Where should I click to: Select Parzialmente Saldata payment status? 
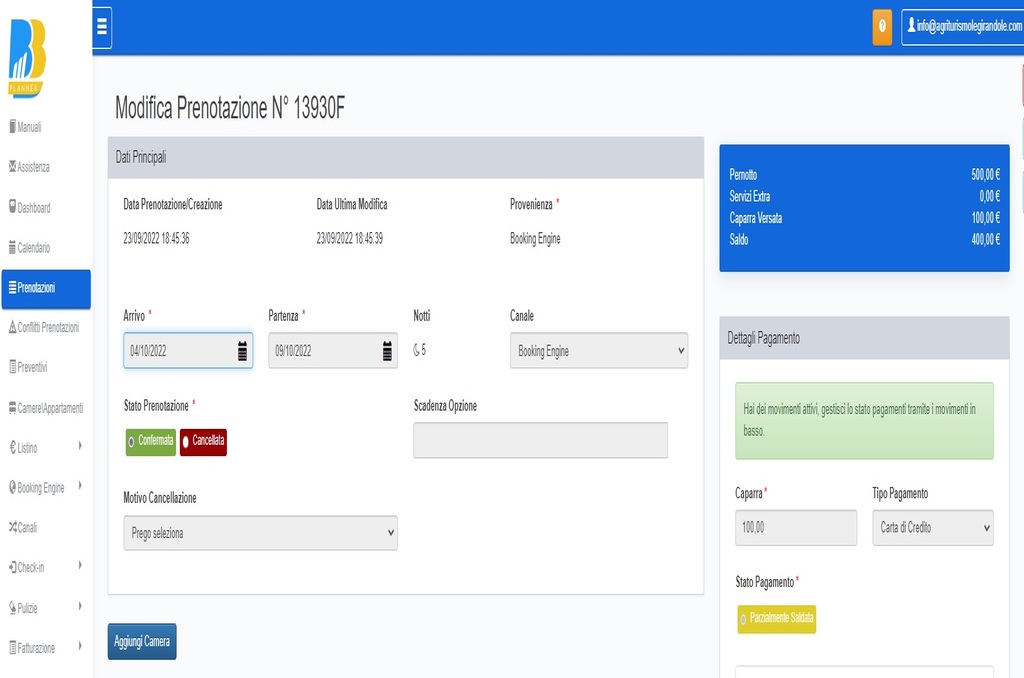777,619
